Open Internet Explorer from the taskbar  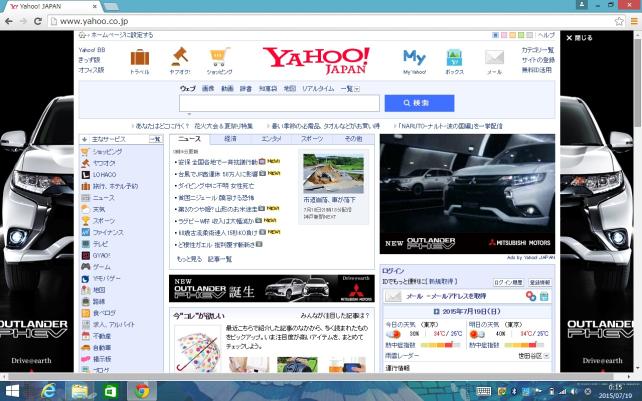[48, 392]
